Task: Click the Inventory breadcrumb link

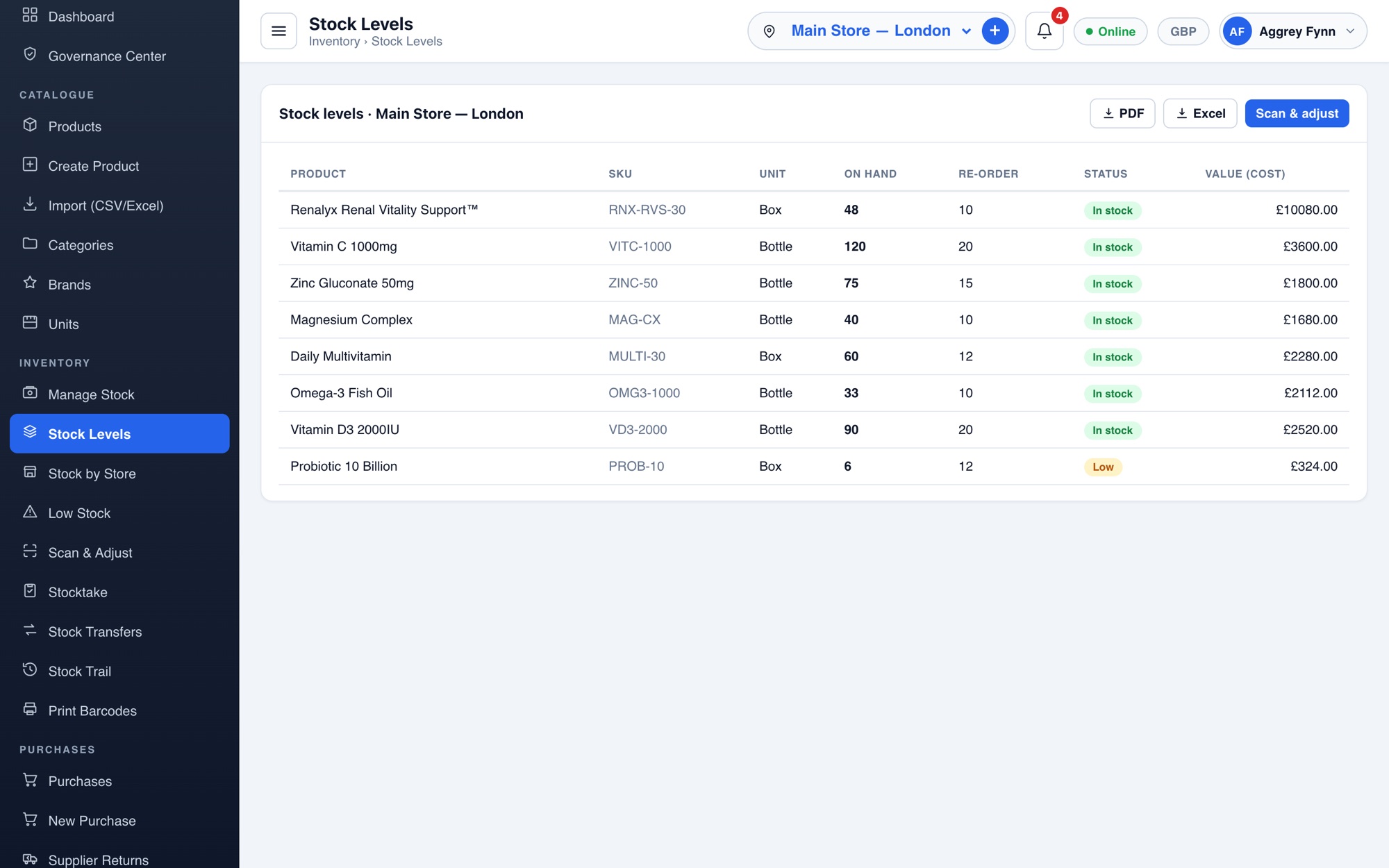Action: pos(334,42)
